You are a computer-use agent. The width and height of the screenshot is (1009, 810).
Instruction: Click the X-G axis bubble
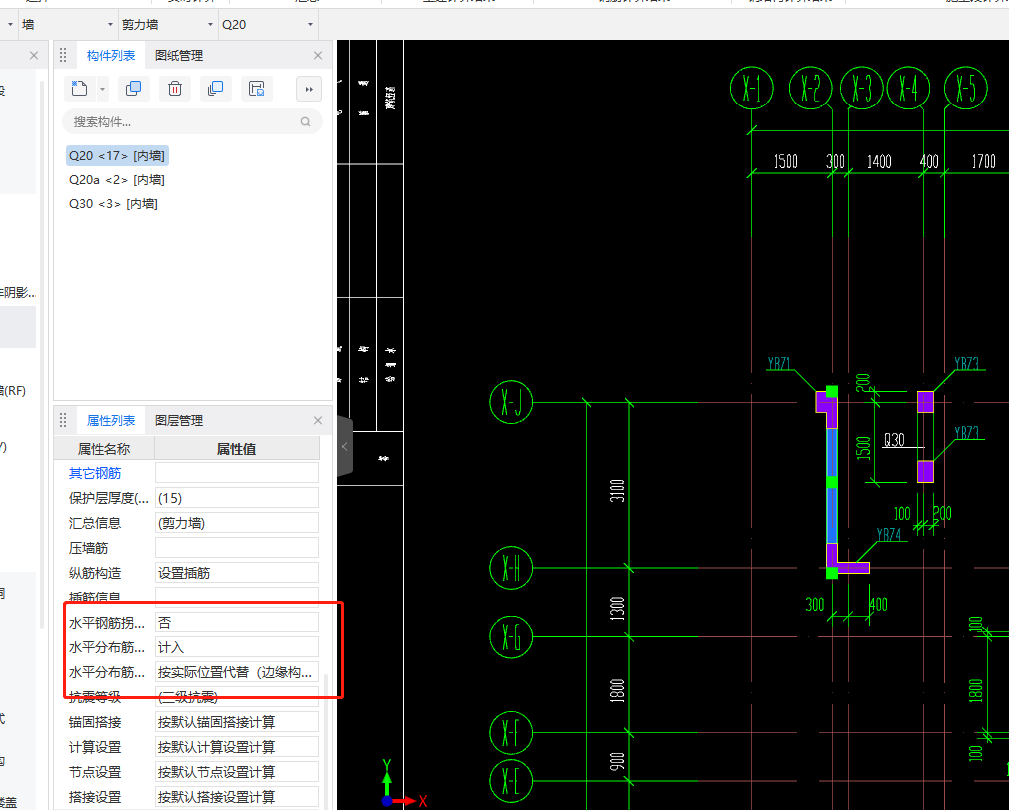pos(511,637)
